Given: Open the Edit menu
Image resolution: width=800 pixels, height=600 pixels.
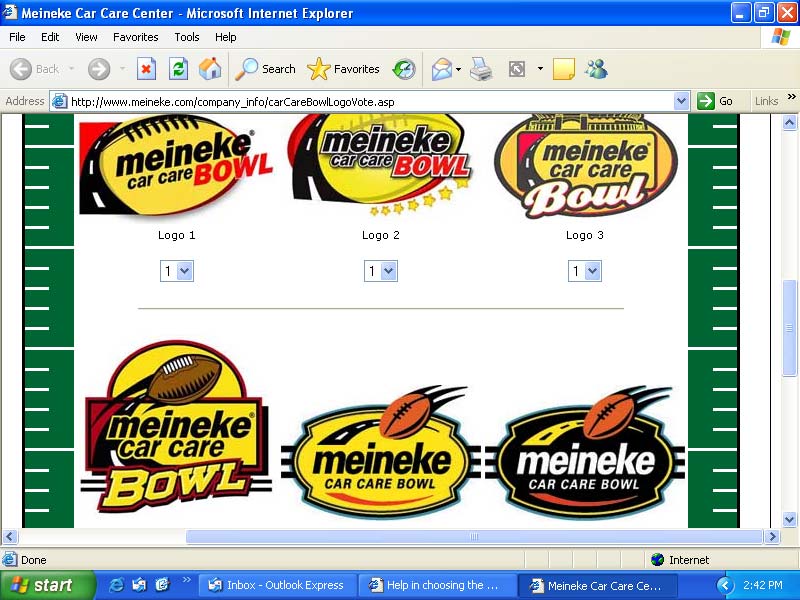Looking at the screenshot, I should [50, 37].
